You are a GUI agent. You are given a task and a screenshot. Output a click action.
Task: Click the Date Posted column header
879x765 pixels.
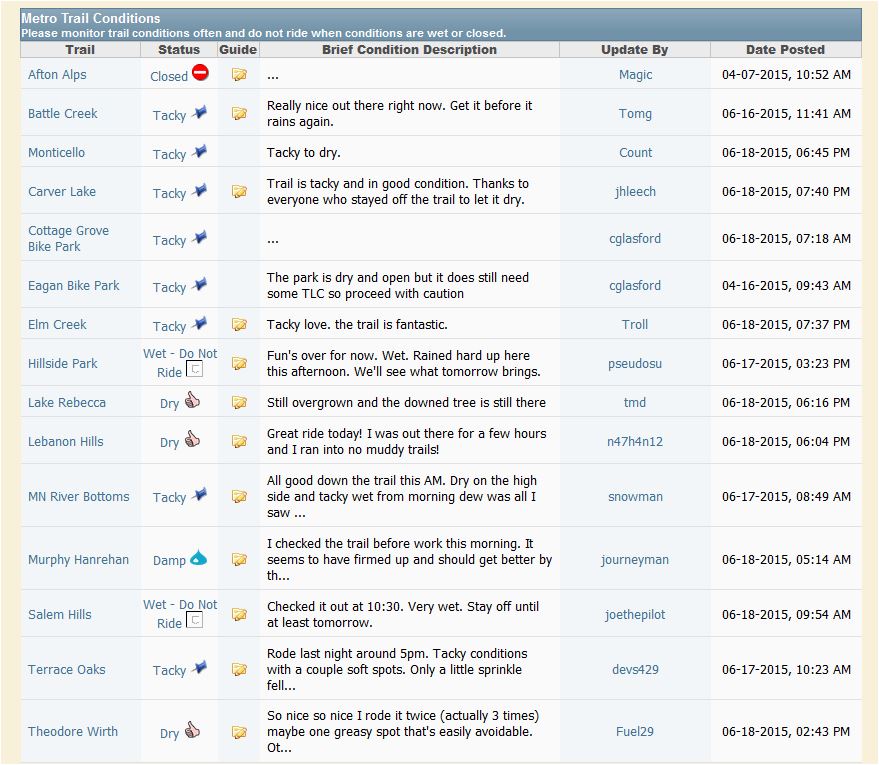coord(785,49)
